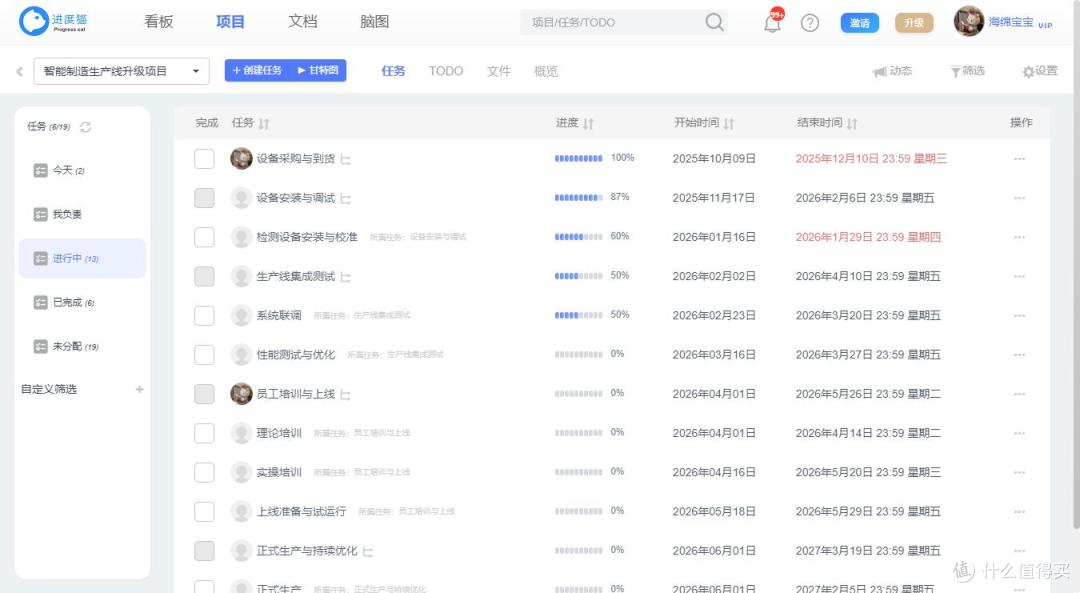Screen dimensions: 1080x593
Task: Open the 智能制造生产线升级项目 project dropdown
Action: tap(121, 71)
